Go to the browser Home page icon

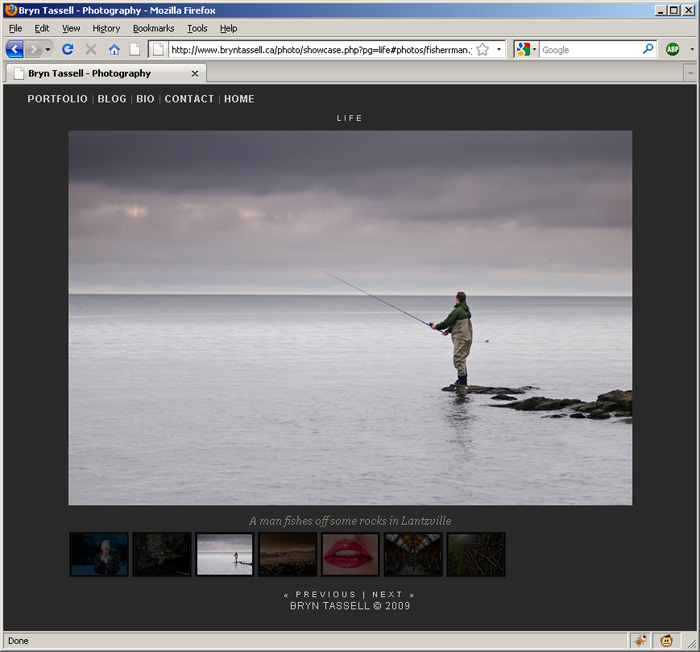[x=114, y=49]
